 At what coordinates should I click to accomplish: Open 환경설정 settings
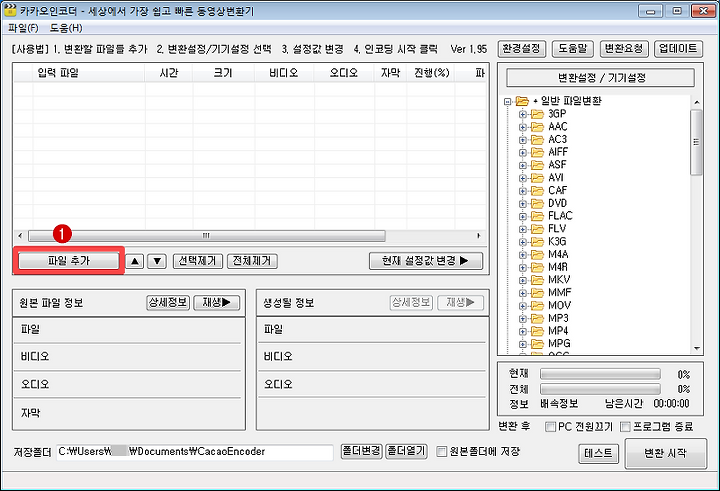(522, 49)
